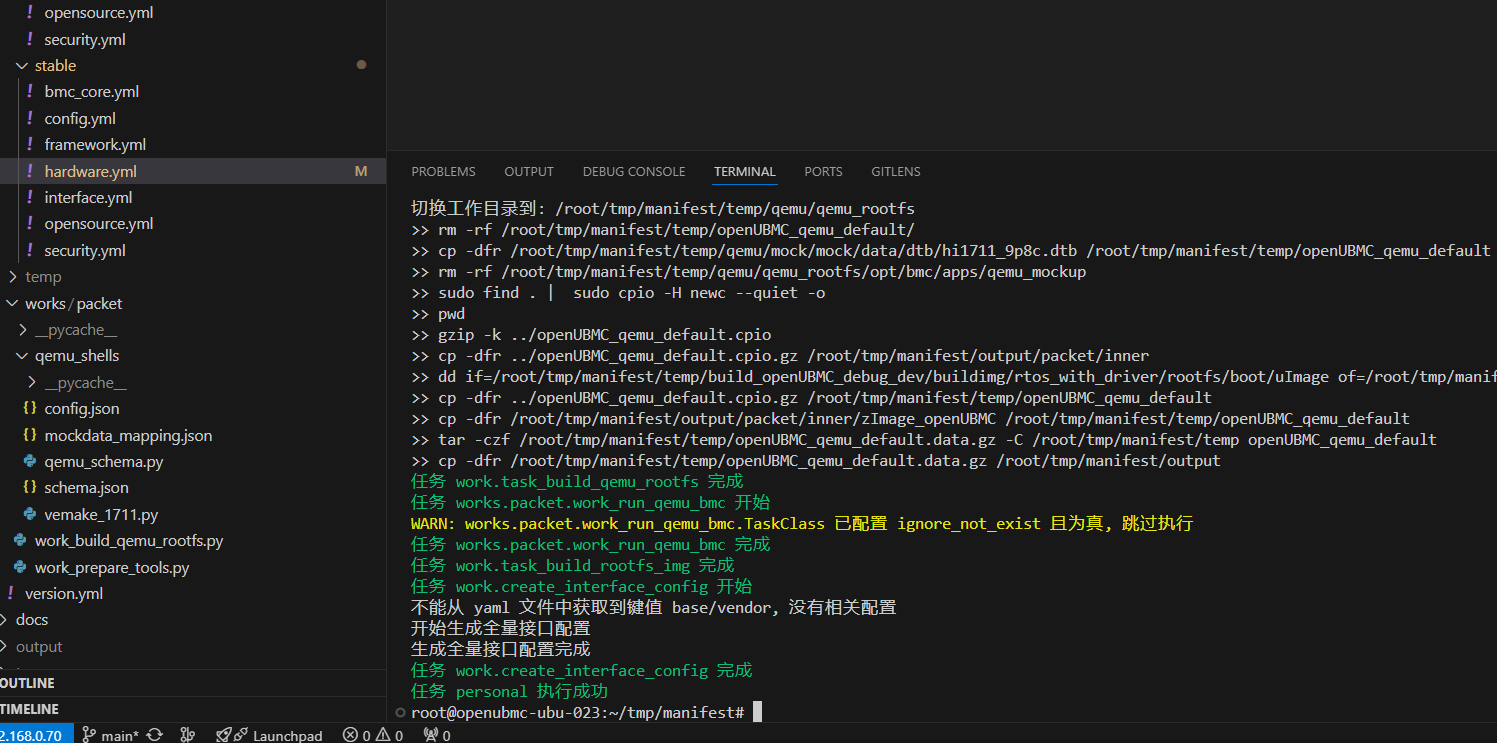Click the Git sync changes icon

(154, 735)
